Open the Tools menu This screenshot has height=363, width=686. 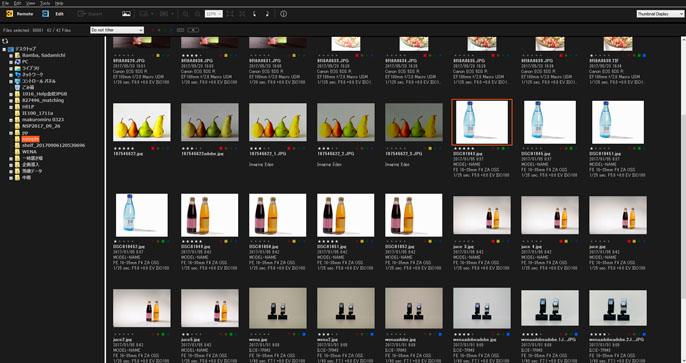pos(45,3)
